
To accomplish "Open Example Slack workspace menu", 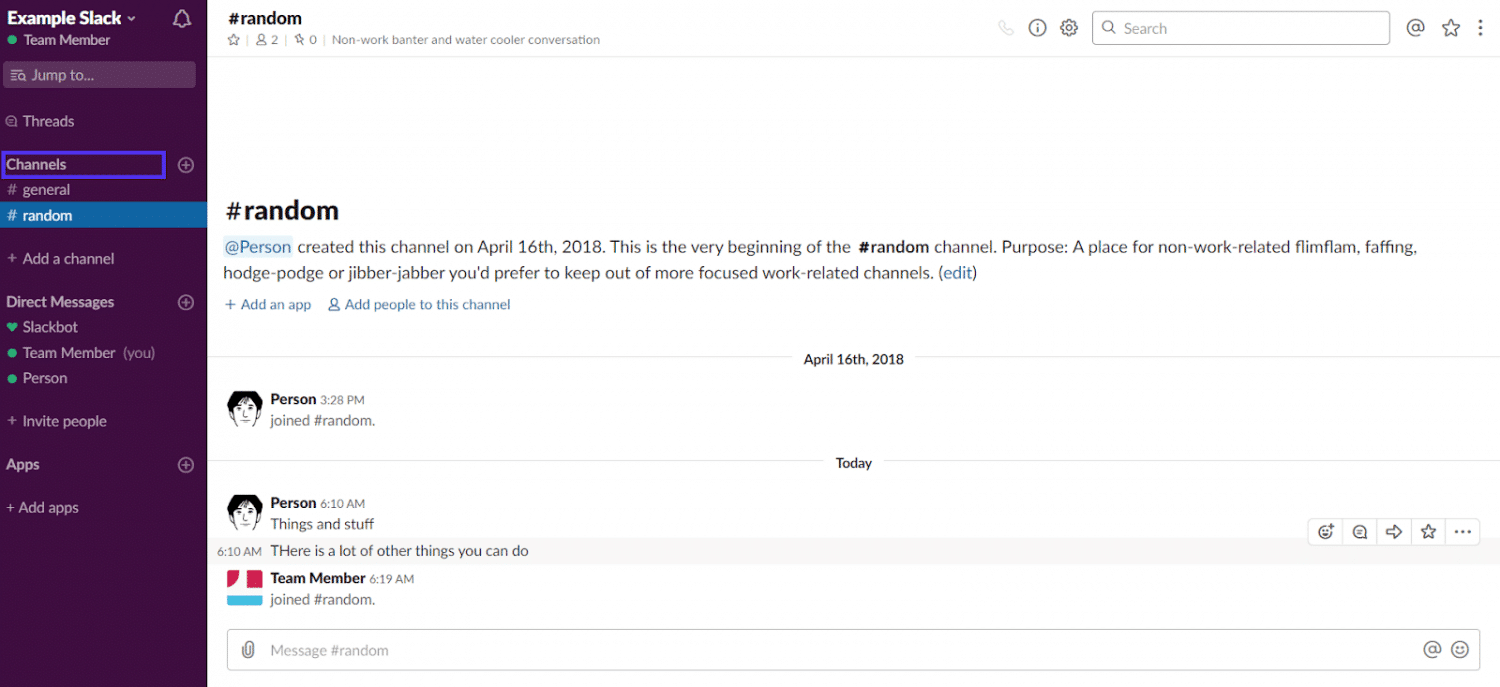I will coord(72,18).
